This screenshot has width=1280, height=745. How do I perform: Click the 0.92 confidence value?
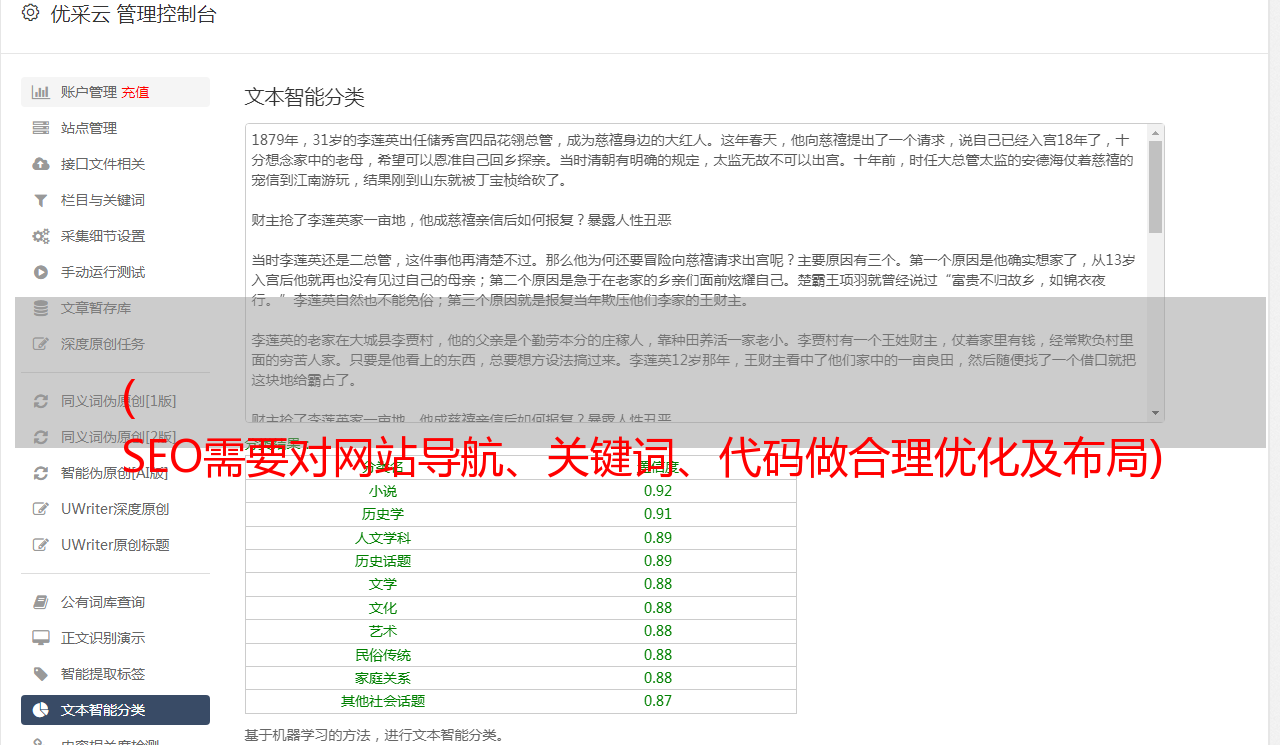coord(658,491)
